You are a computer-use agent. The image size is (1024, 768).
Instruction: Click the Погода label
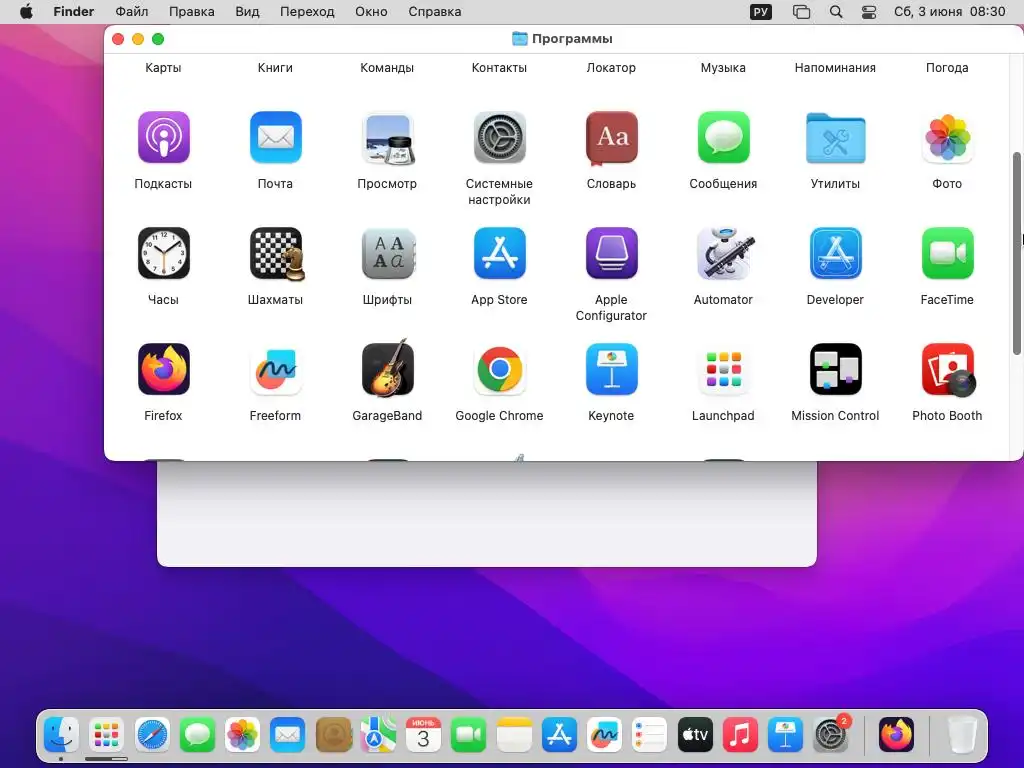[947, 68]
